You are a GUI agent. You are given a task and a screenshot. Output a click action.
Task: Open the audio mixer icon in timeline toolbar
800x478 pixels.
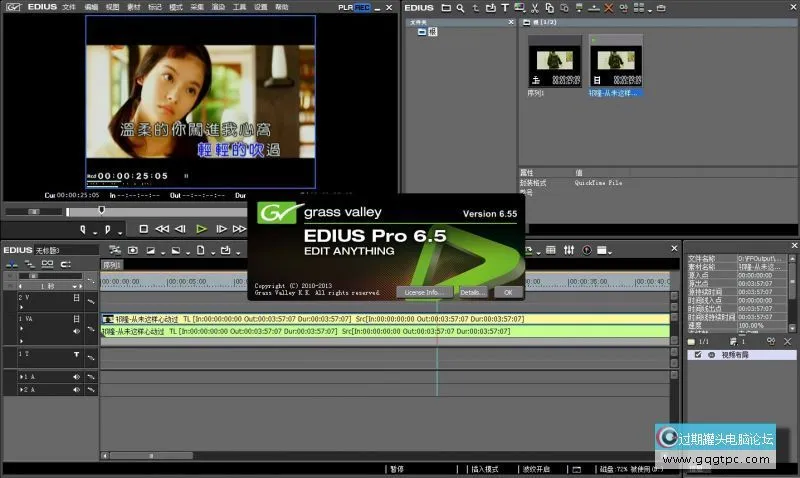point(569,249)
